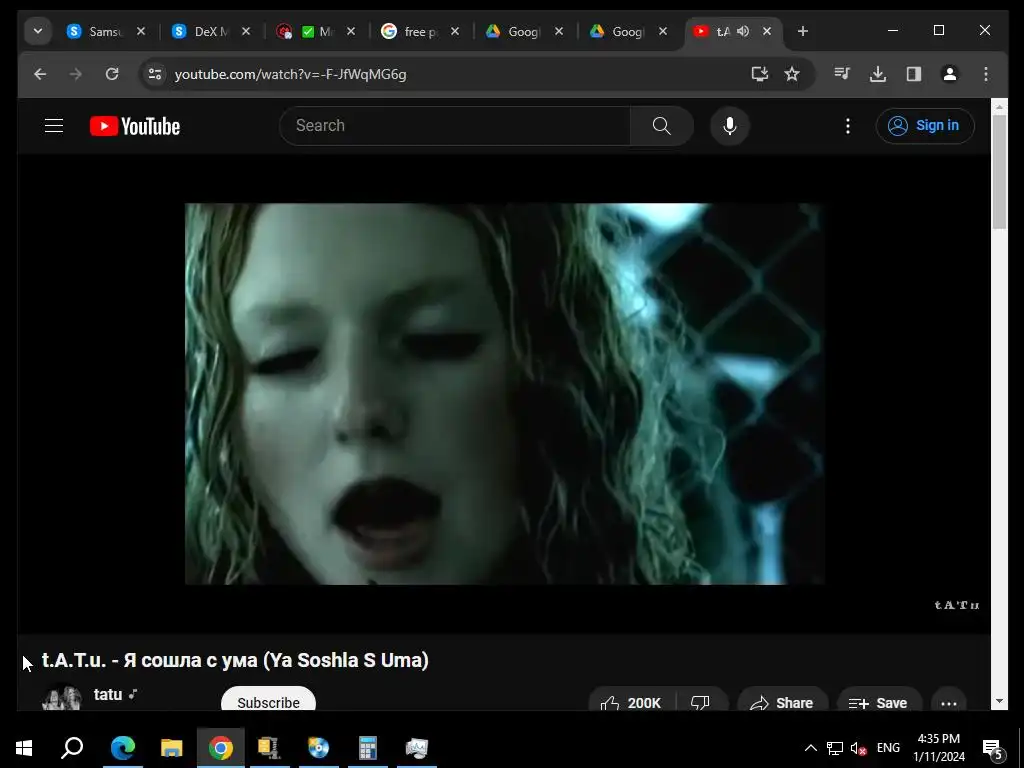
Task: Open the Chrome profile menu
Action: click(x=950, y=74)
